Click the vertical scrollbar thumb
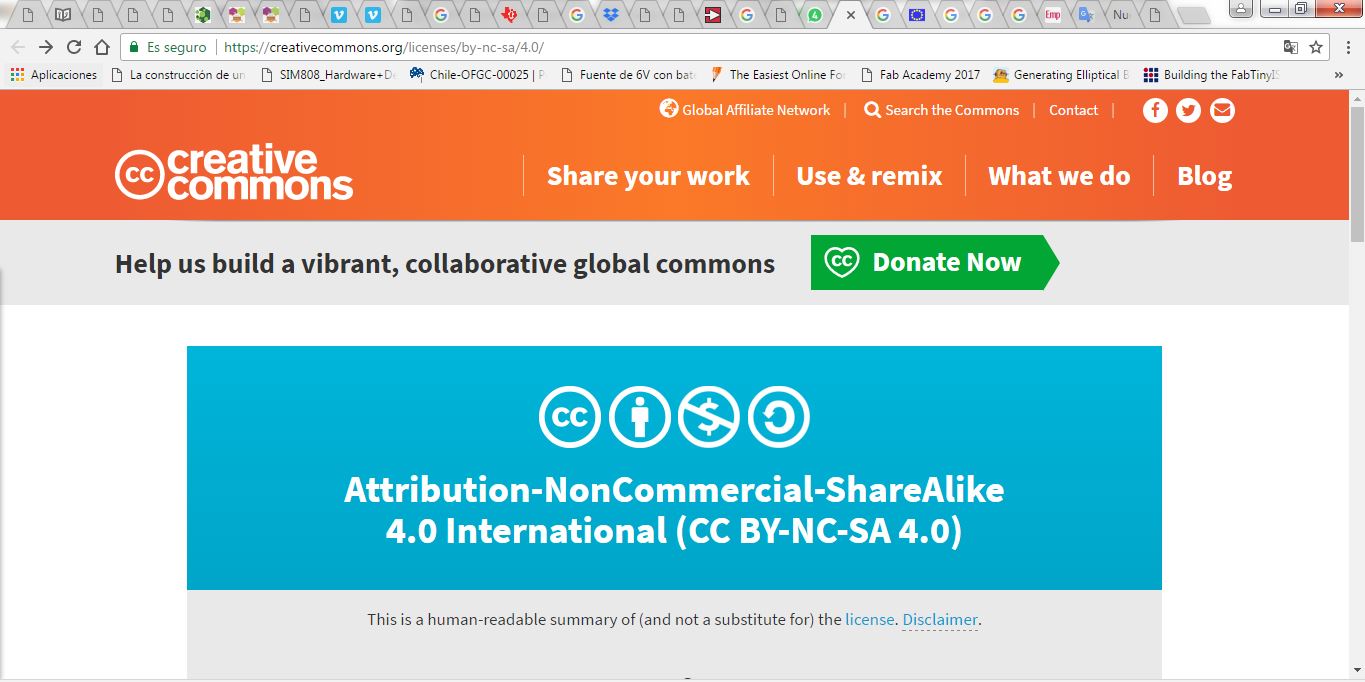The width and height of the screenshot is (1365, 682). pyautogui.click(x=1357, y=172)
